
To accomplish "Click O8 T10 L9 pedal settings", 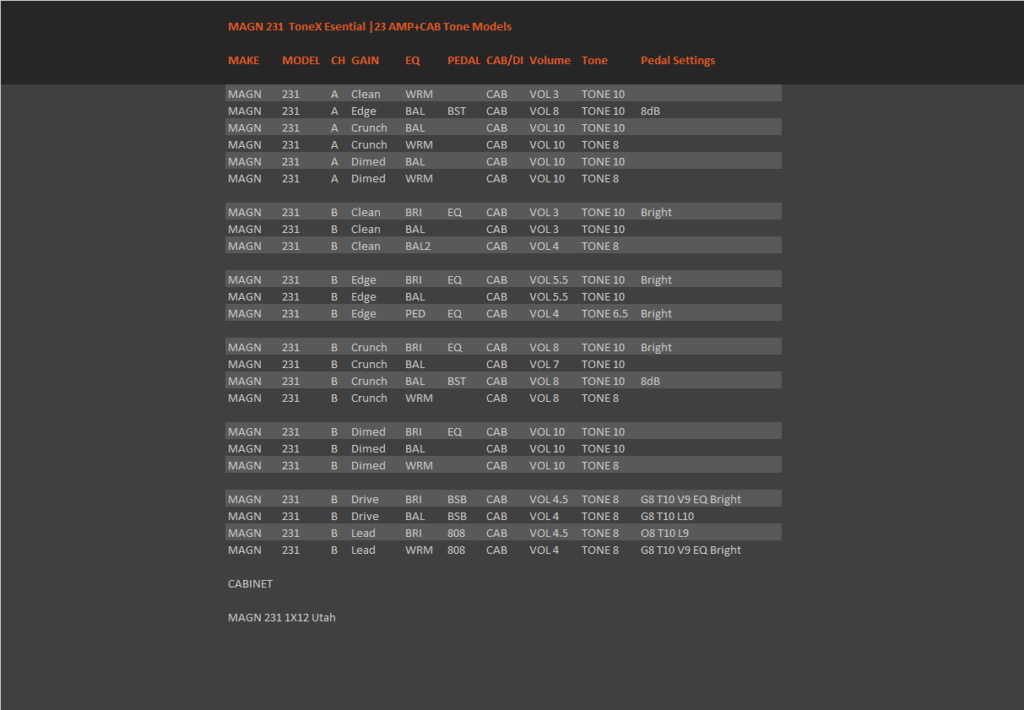I will [x=664, y=533].
